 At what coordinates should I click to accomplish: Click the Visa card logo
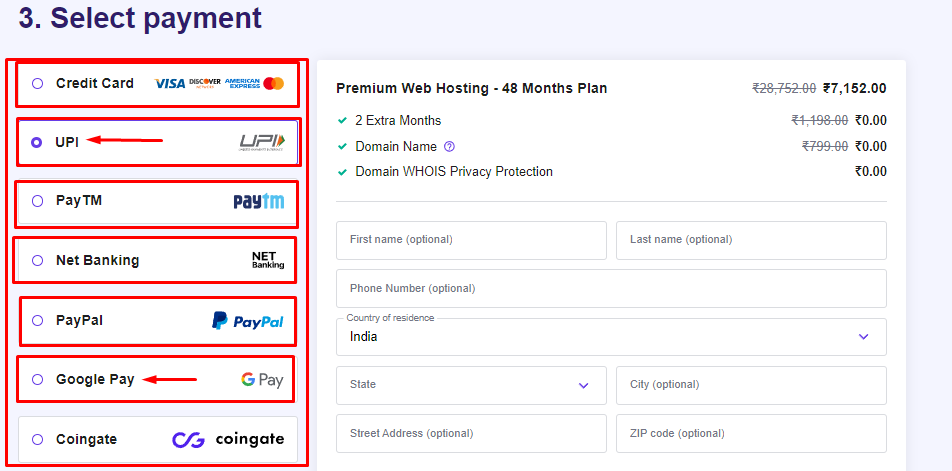(170, 84)
